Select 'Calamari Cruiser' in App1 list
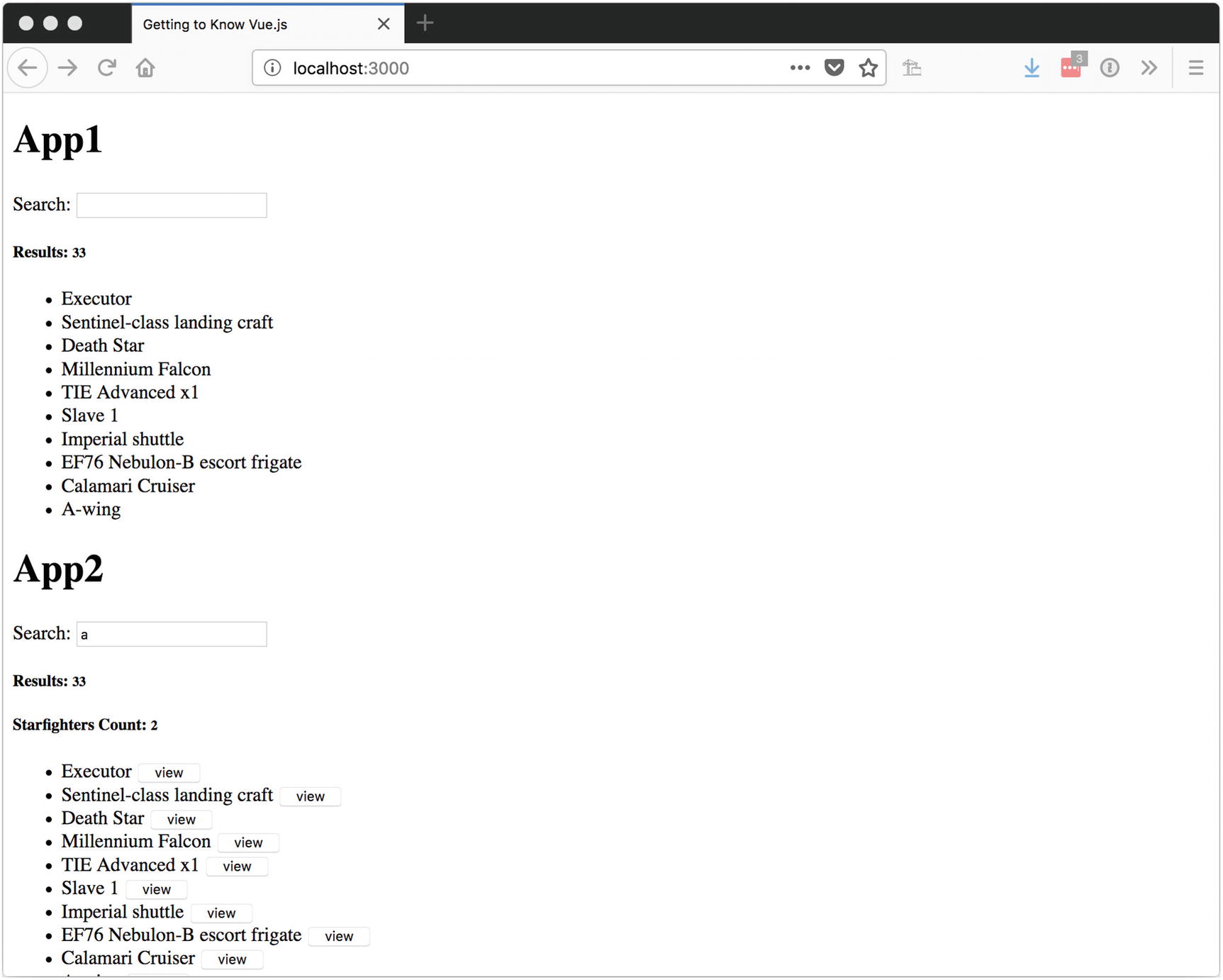Screen dimensions: 1223x980 [128, 486]
